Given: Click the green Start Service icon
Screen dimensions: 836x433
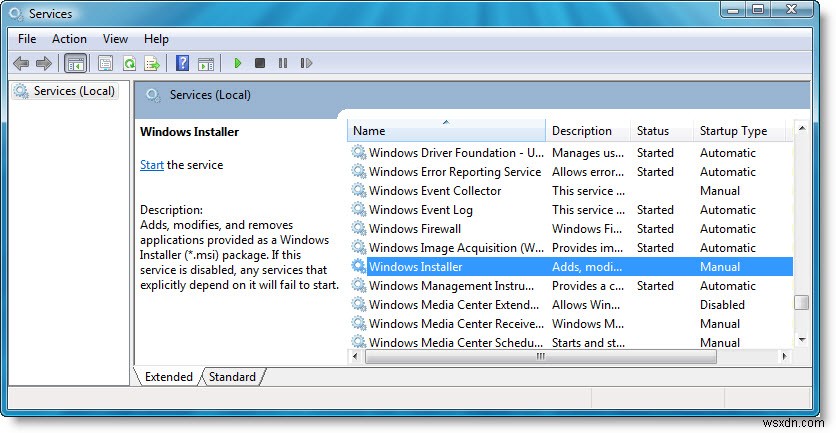Looking at the screenshot, I should coord(238,63).
